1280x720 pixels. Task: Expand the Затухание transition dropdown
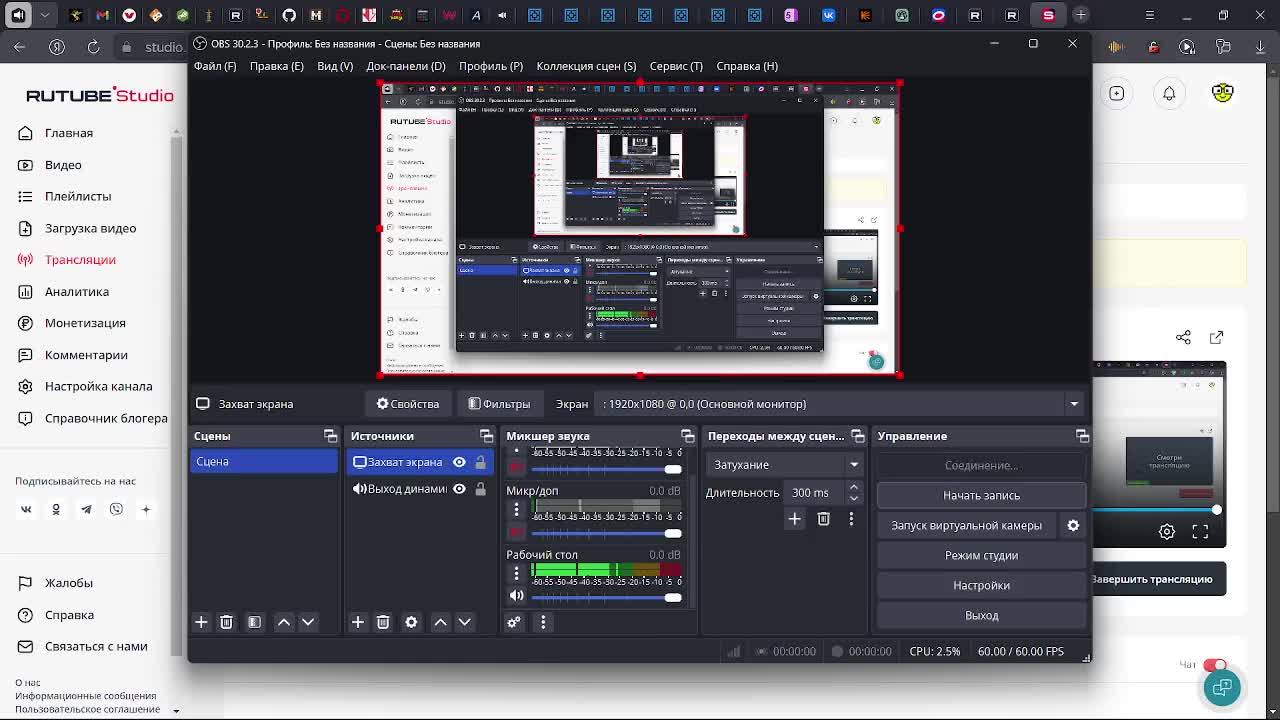(854, 465)
